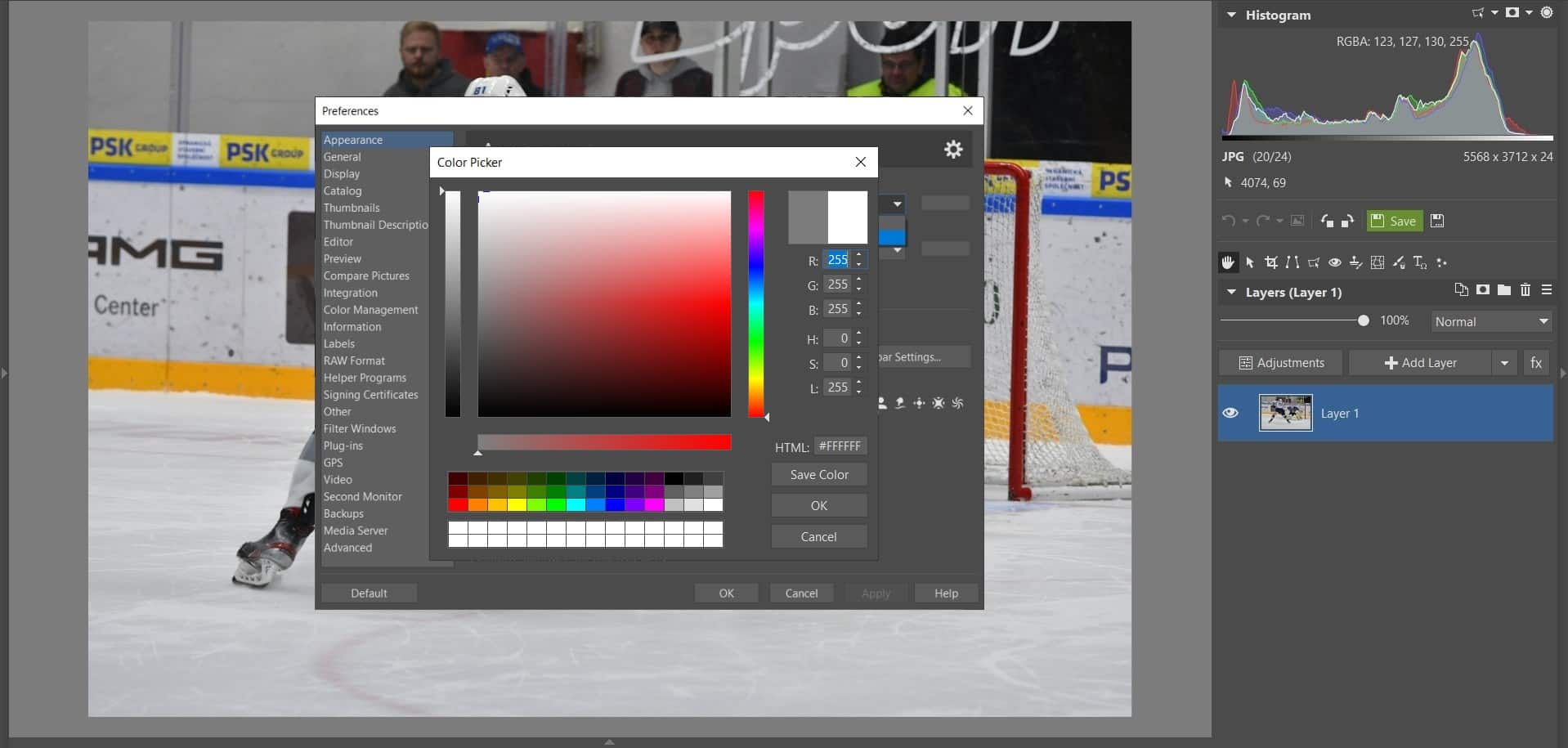The image size is (1568, 748).
Task: Open the color dropdown in Preferences
Action: (x=897, y=204)
